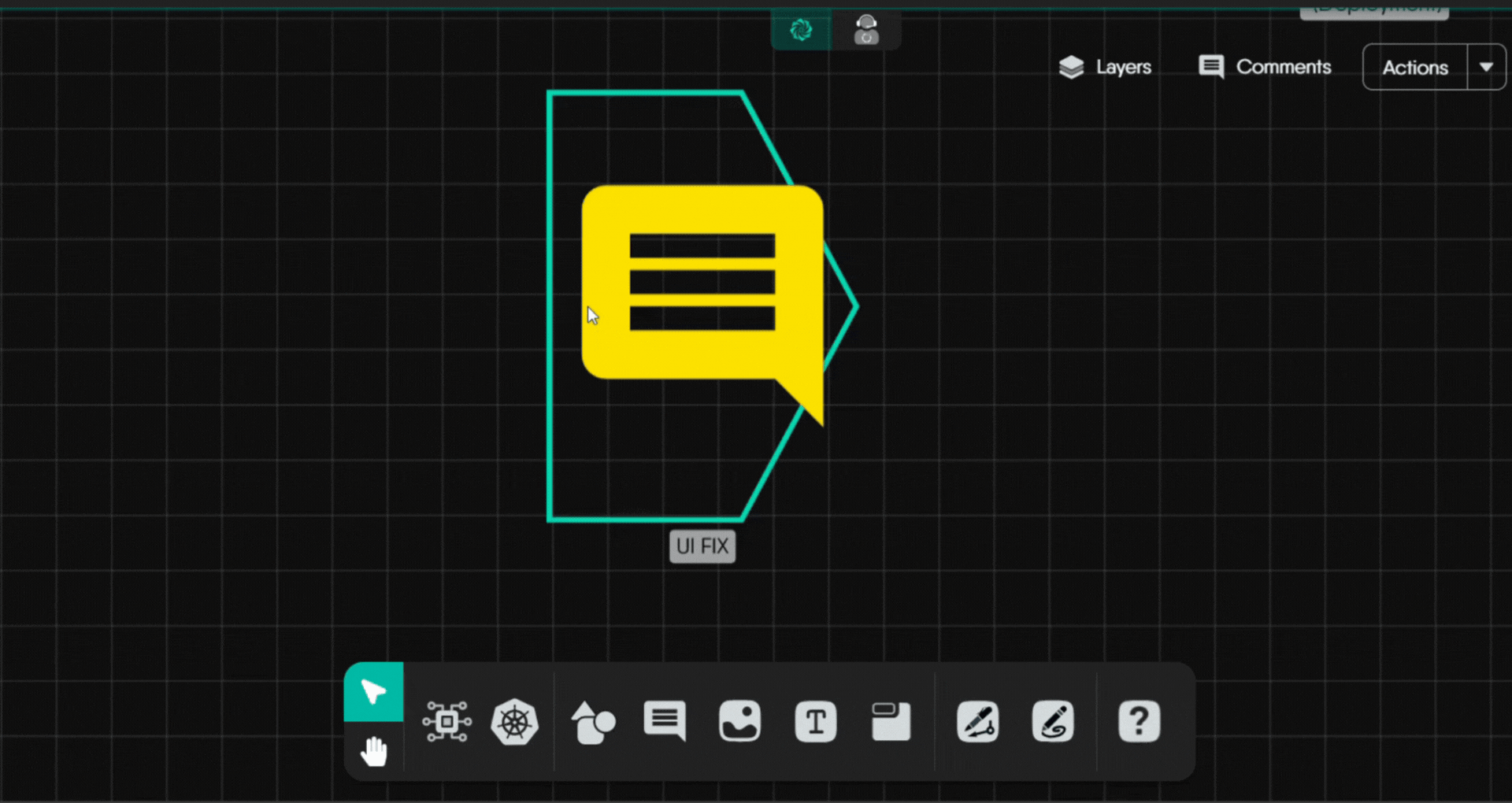Open the Kubernetes helm wheel components

(514, 722)
